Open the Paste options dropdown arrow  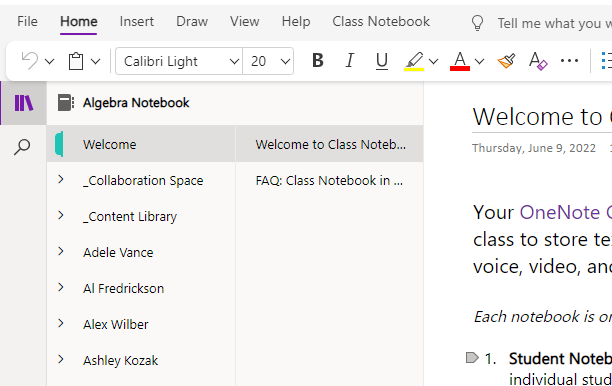96,61
